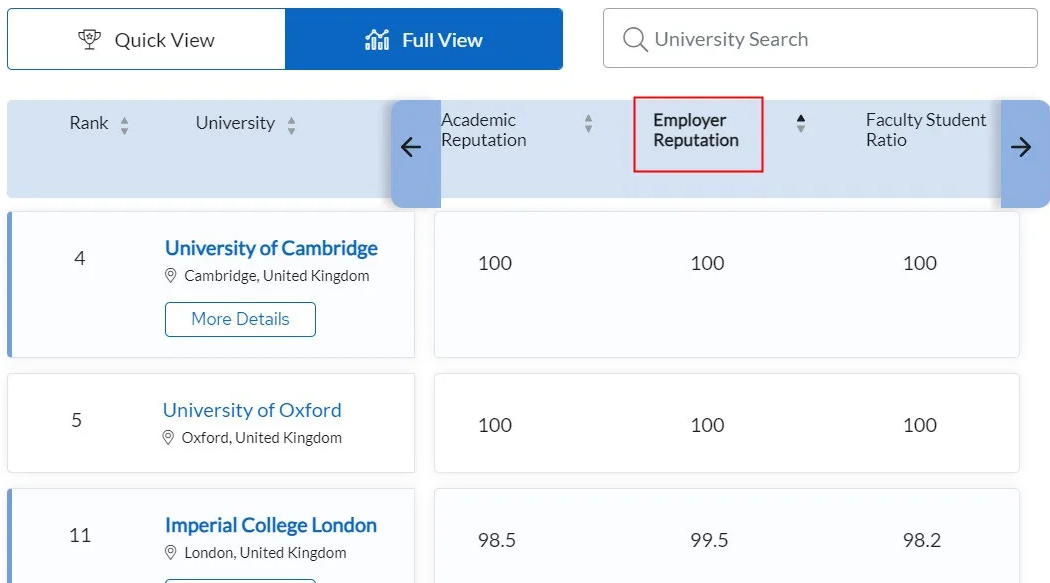Click the London, United Kingdom location text
The width and height of the screenshot is (1050, 583).
point(265,553)
